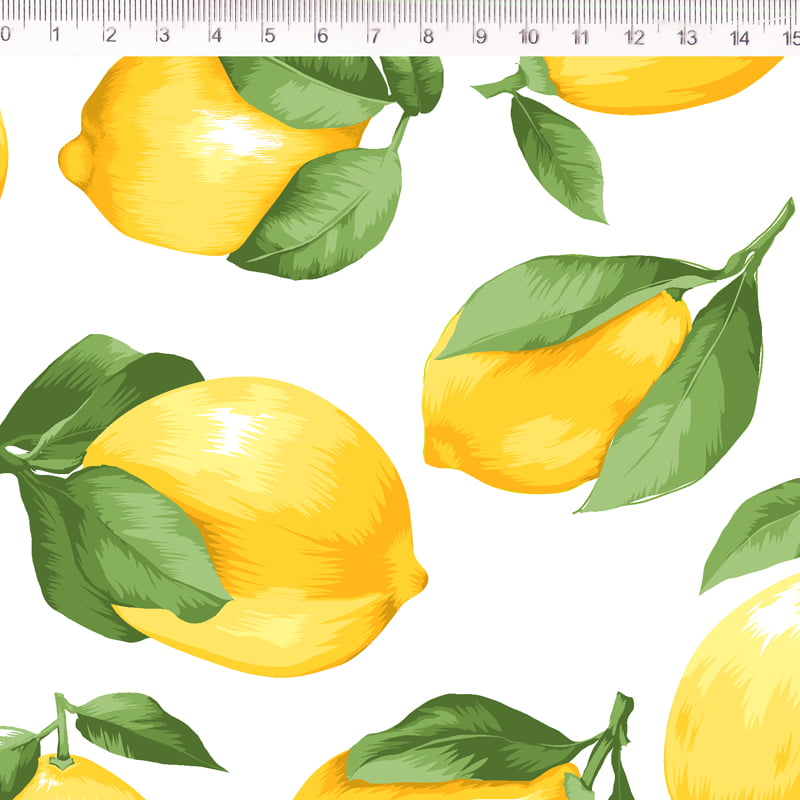800x800 pixels.
Task: Click the number 3 on the ruler
Action: pyautogui.click(x=162, y=37)
